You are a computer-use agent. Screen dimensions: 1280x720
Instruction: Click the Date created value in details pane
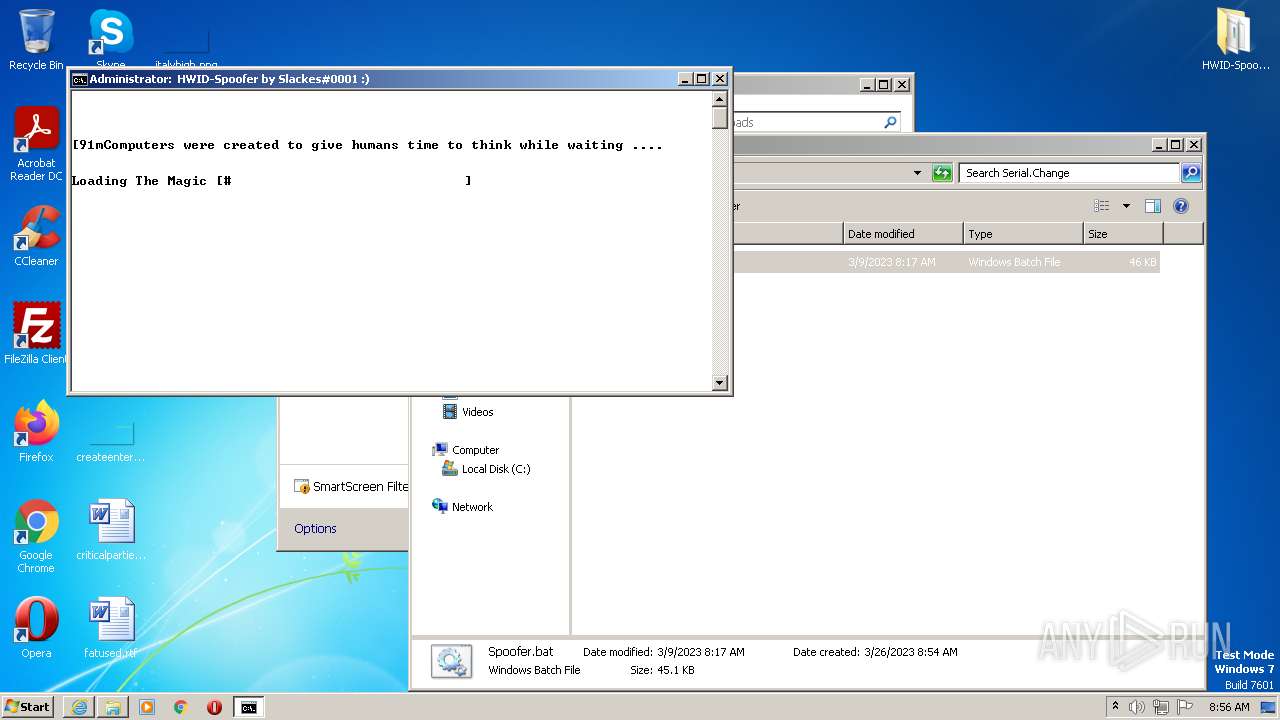point(910,652)
